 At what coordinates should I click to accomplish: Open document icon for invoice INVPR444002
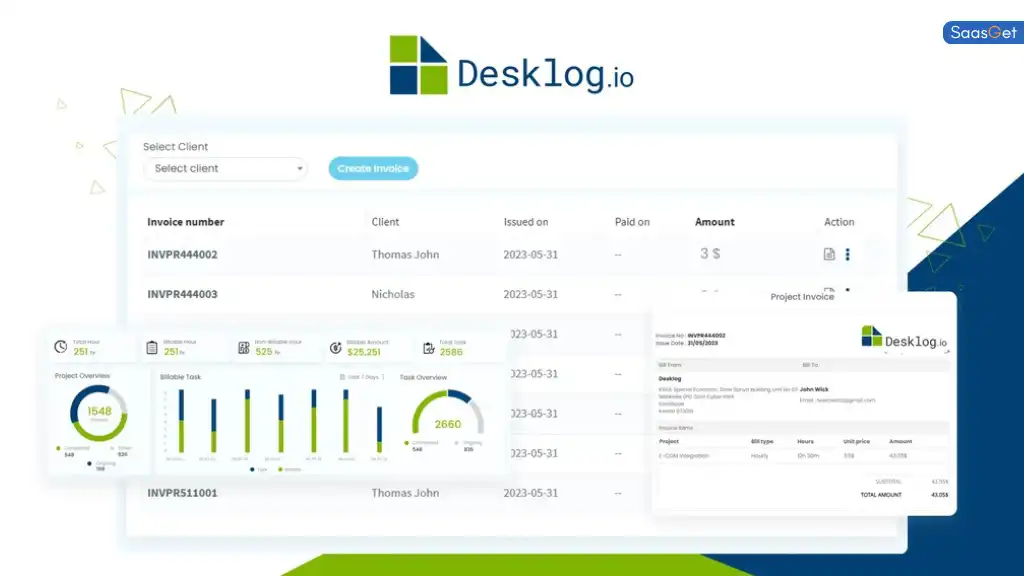click(x=829, y=254)
